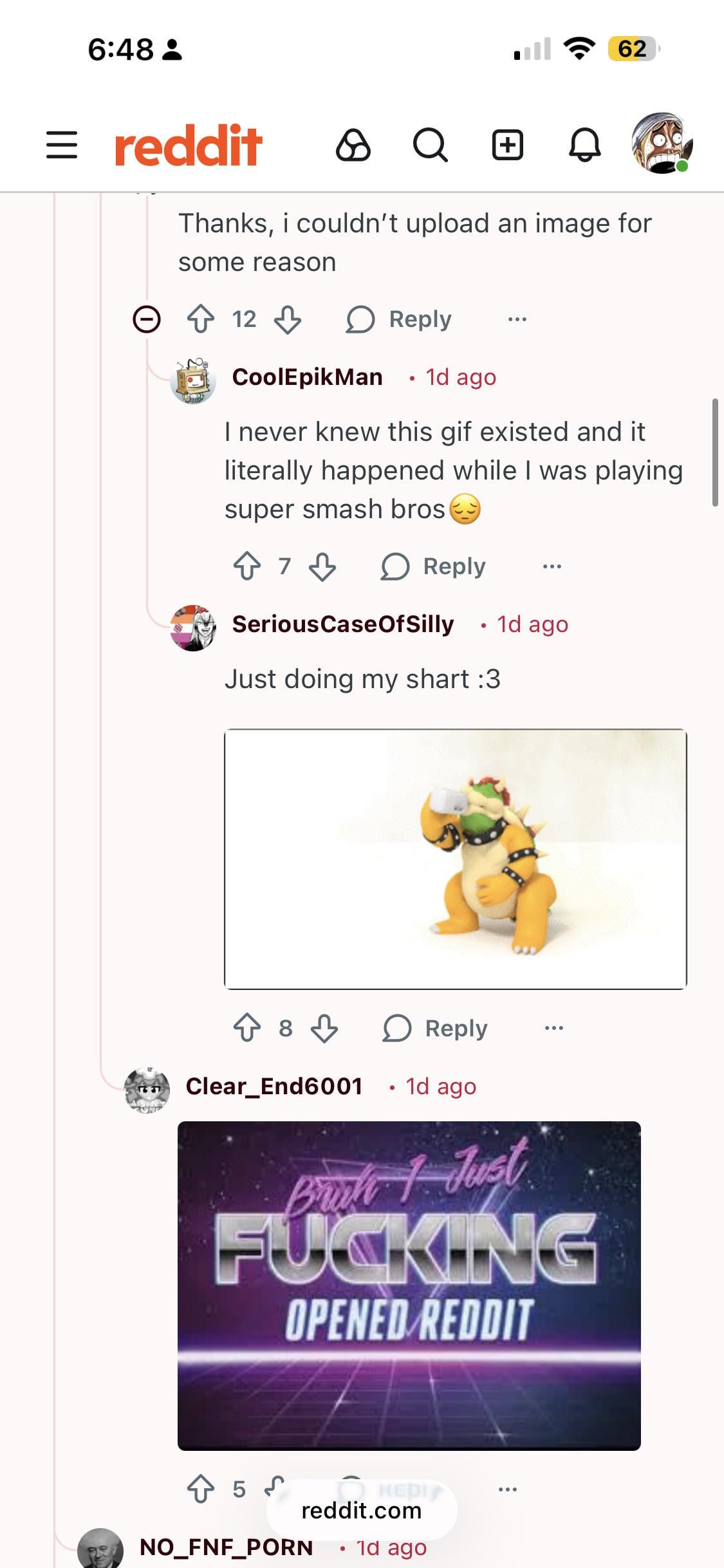Tap the create post plus icon
724x1568 pixels.
tap(508, 144)
